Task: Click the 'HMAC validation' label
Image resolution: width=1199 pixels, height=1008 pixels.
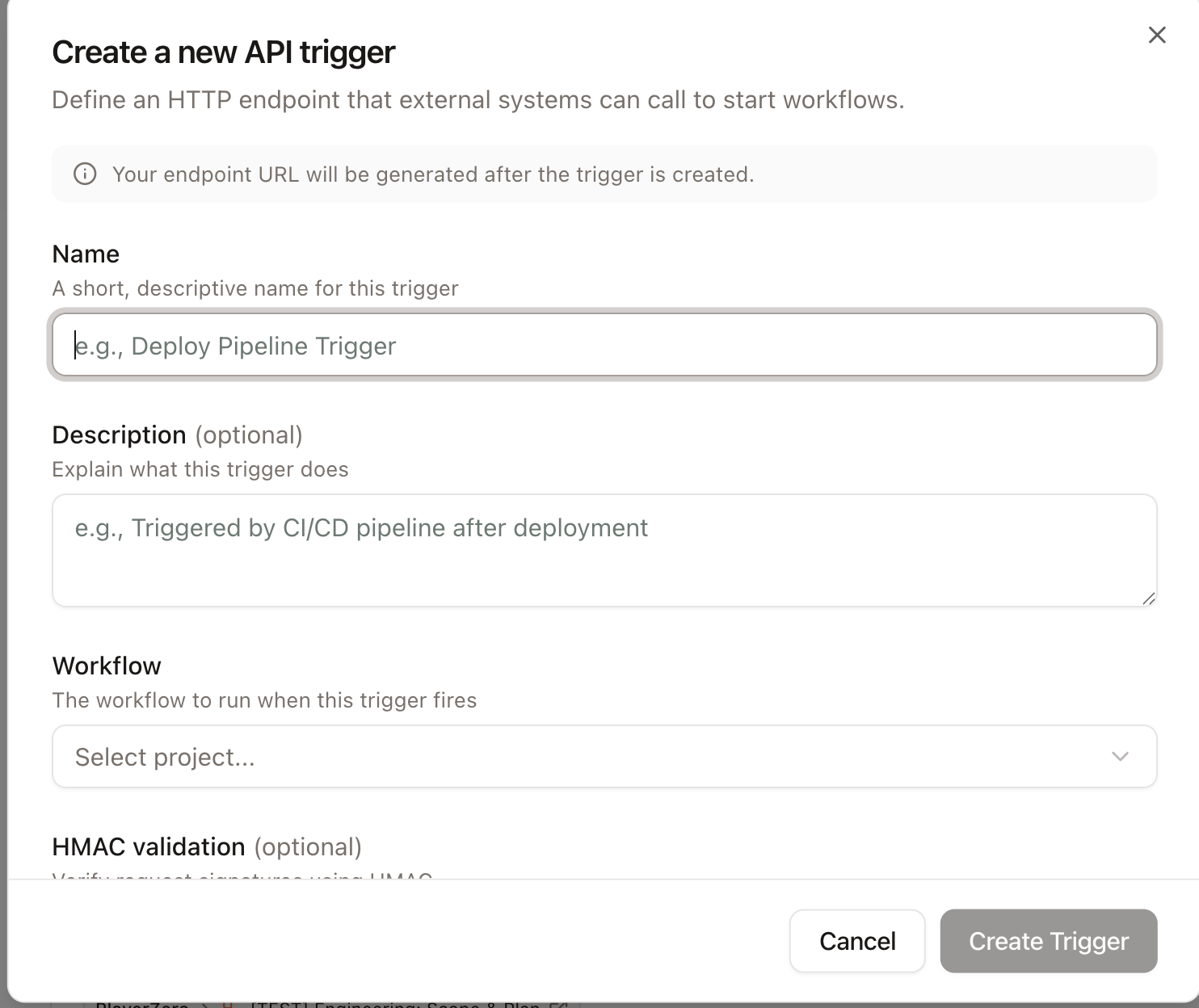Action: (x=149, y=846)
